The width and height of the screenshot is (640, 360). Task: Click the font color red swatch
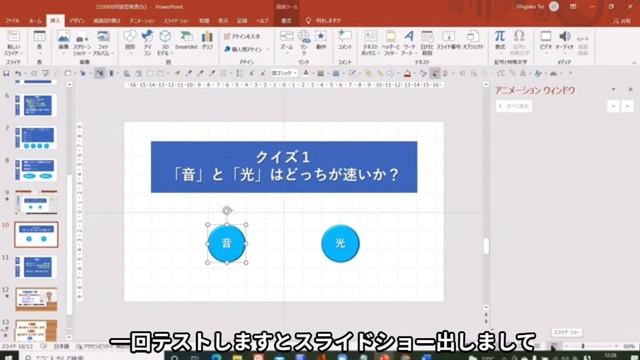[x=407, y=73]
